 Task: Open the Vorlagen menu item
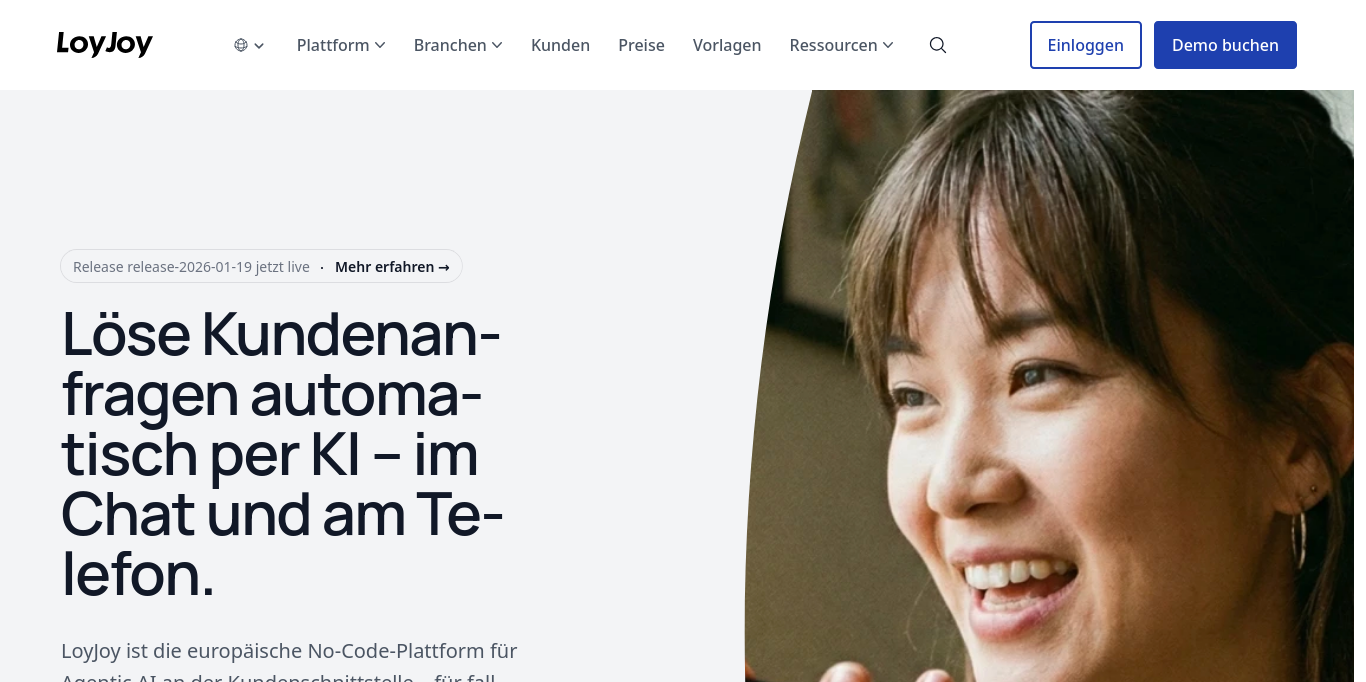(x=727, y=45)
